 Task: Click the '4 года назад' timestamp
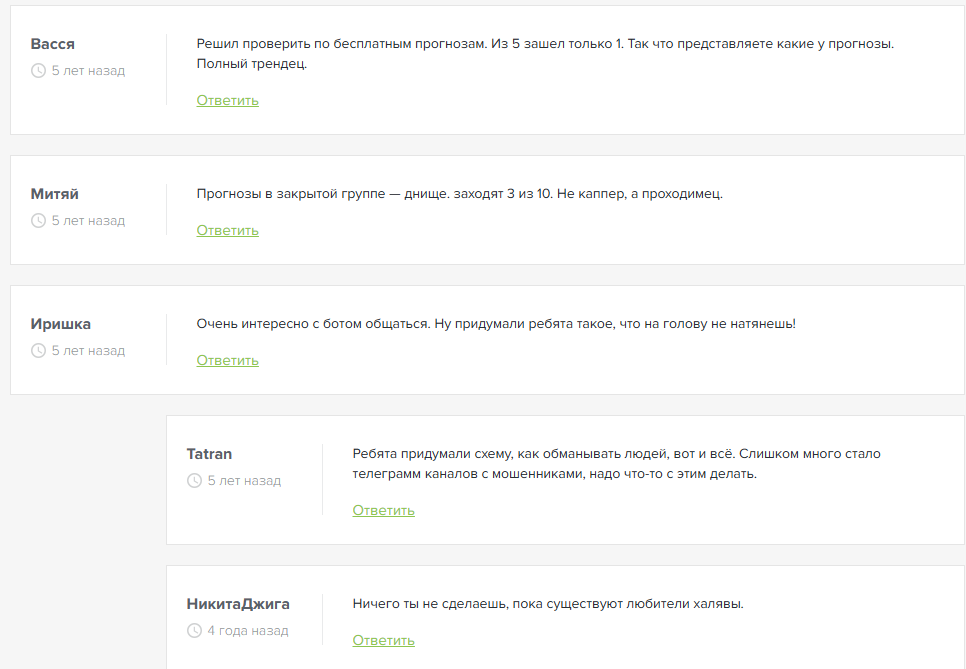248,631
